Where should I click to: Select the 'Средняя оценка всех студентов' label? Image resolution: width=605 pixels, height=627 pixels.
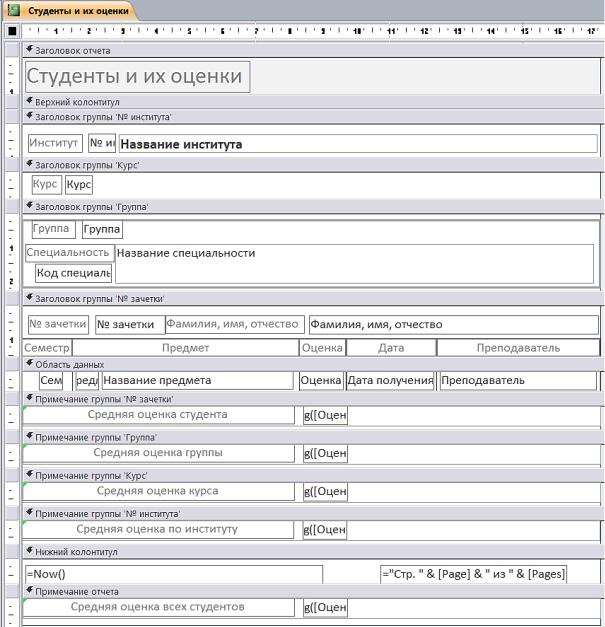[x=158, y=607]
